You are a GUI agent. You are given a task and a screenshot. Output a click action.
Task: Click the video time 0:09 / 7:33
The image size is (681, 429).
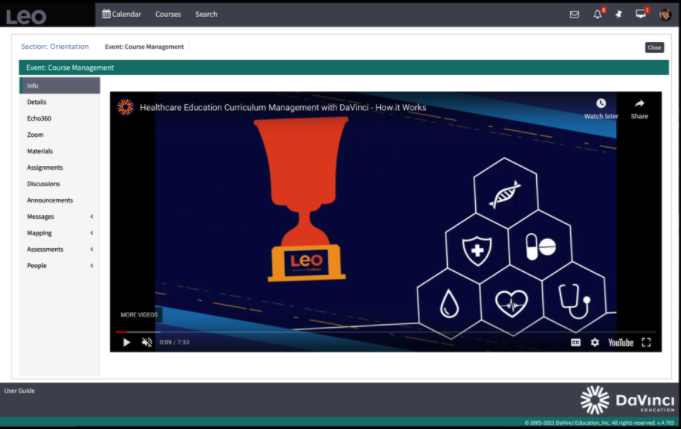[x=174, y=342]
